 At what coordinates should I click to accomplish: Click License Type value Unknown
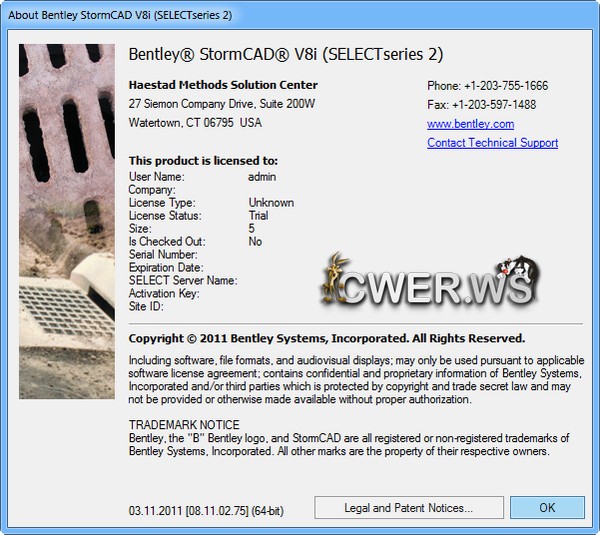point(271,202)
